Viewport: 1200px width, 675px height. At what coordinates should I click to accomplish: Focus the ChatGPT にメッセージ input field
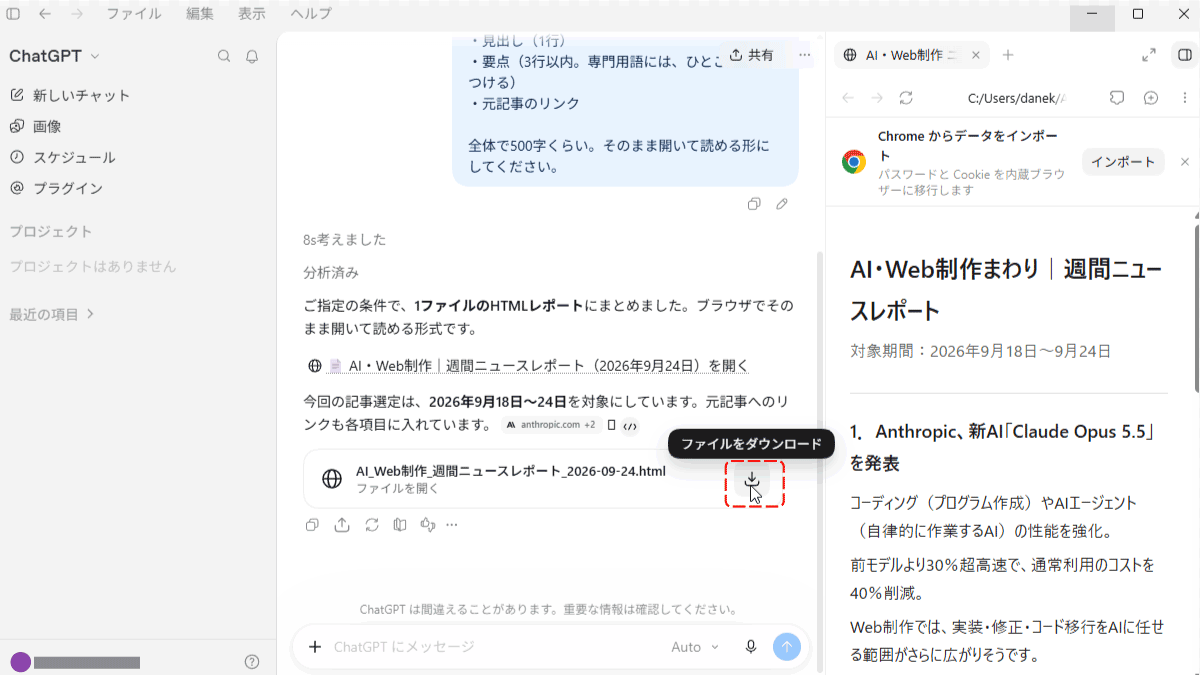click(490, 647)
